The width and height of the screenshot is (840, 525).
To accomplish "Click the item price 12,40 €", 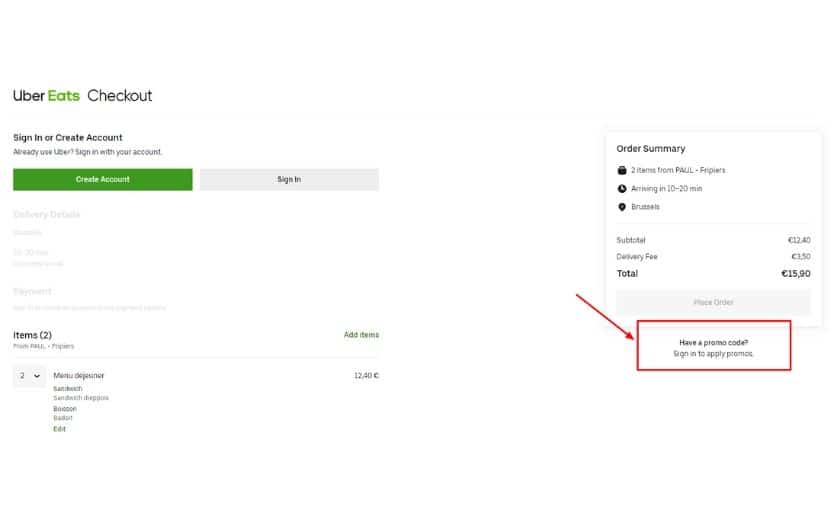I will coord(366,376).
